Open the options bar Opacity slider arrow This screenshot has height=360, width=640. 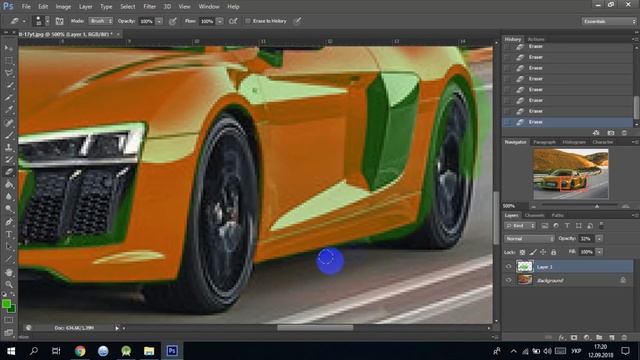159,21
